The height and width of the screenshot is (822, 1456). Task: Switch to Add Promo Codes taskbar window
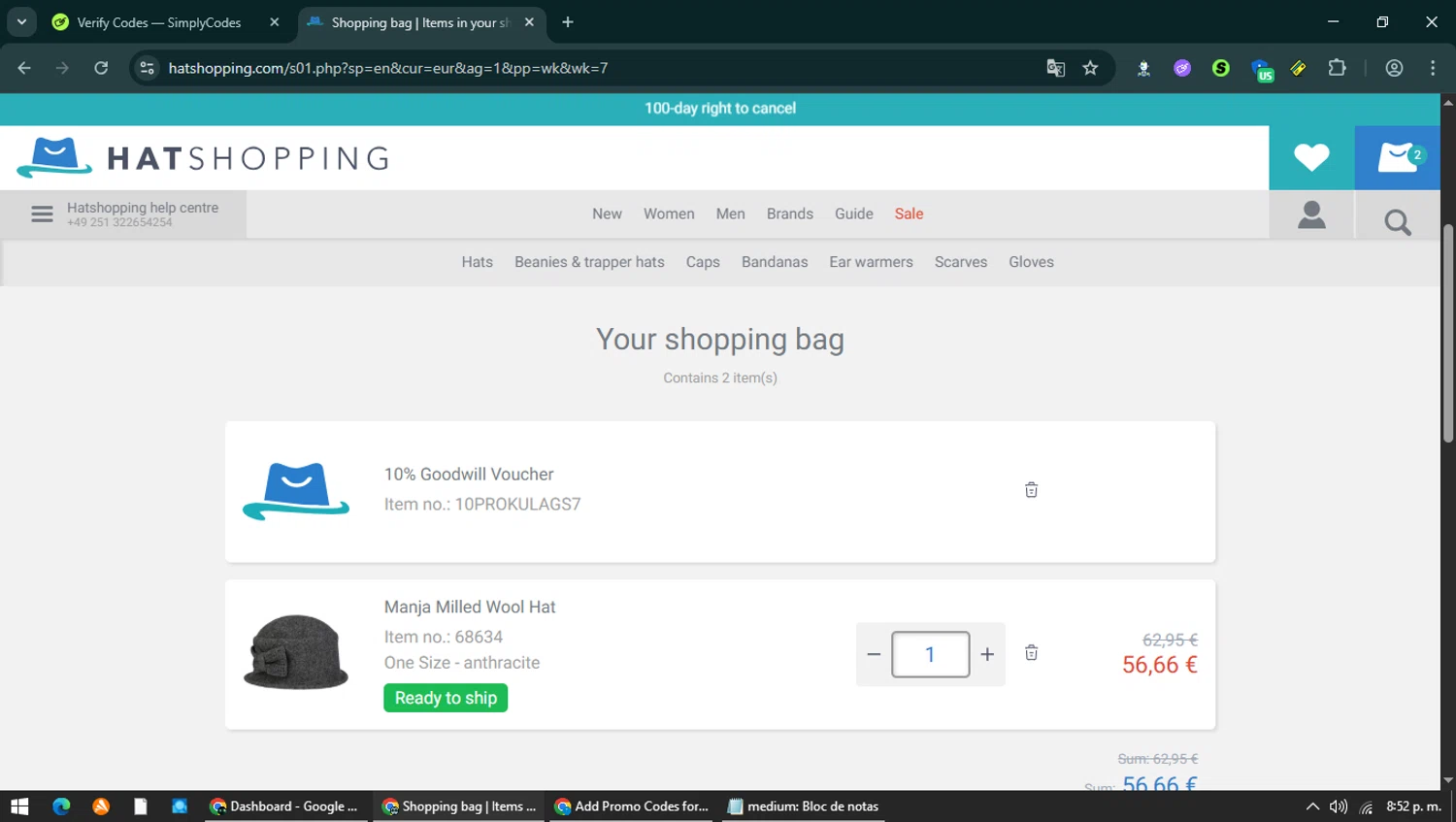[x=632, y=806]
